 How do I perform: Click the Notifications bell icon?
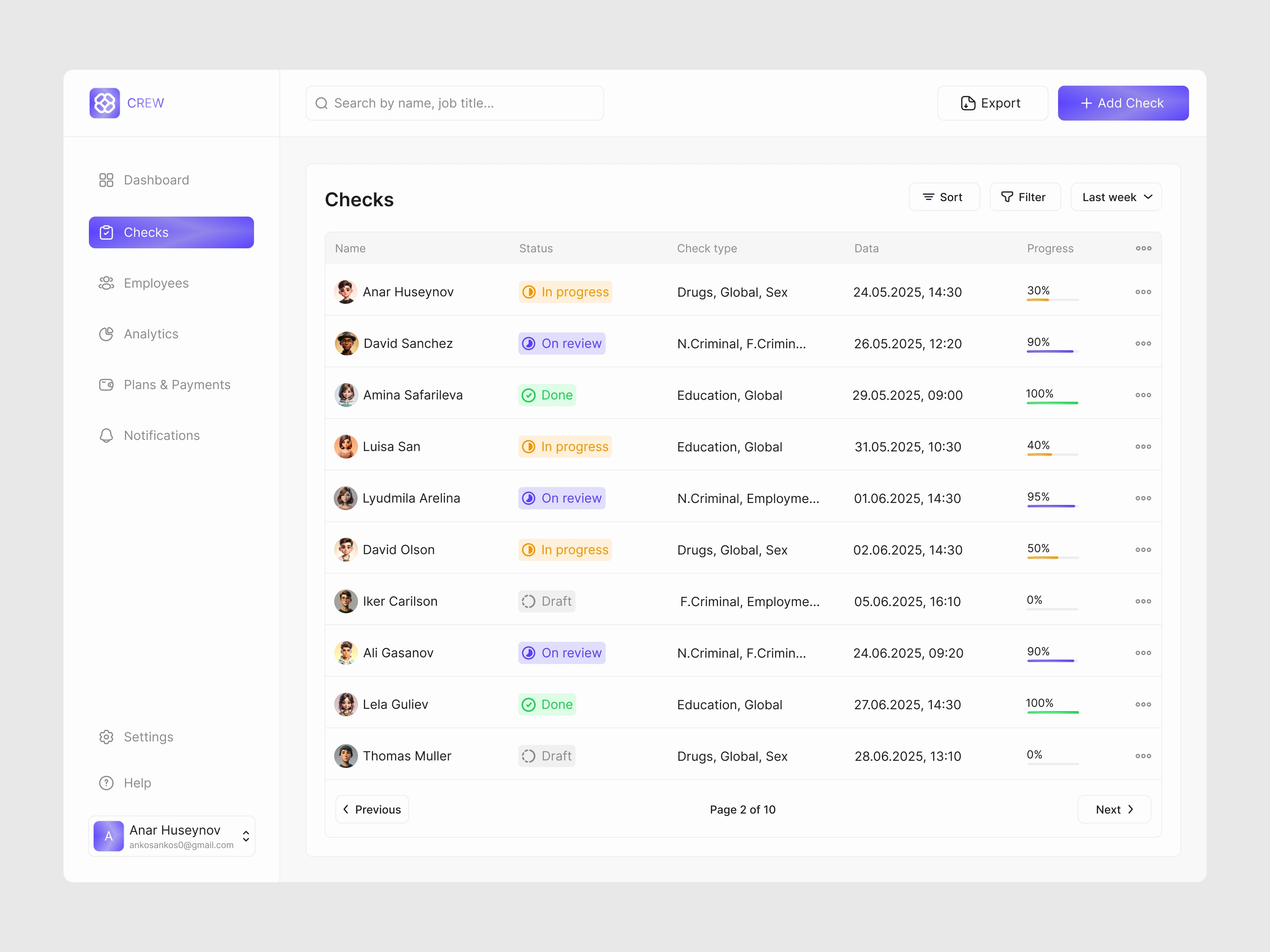click(106, 436)
